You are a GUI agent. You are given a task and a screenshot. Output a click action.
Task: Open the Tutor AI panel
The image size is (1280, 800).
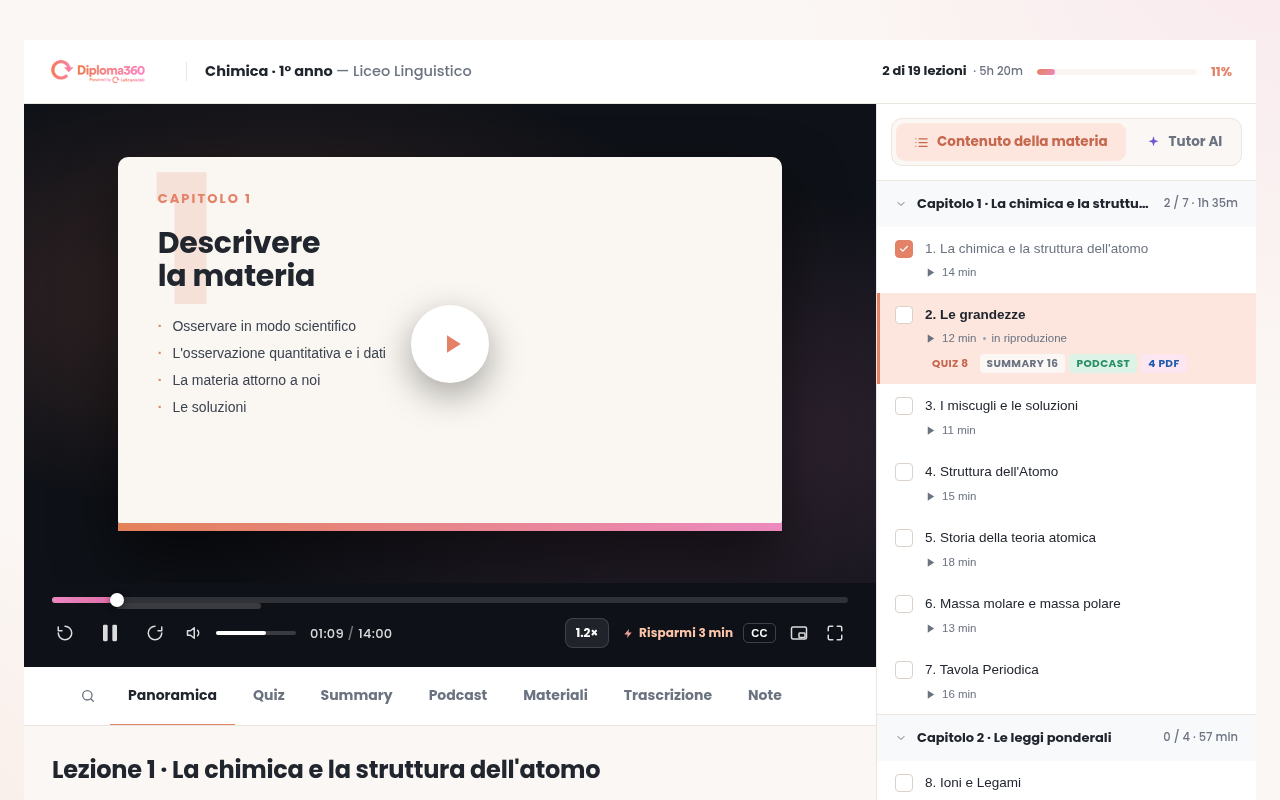(x=1184, y=142)
